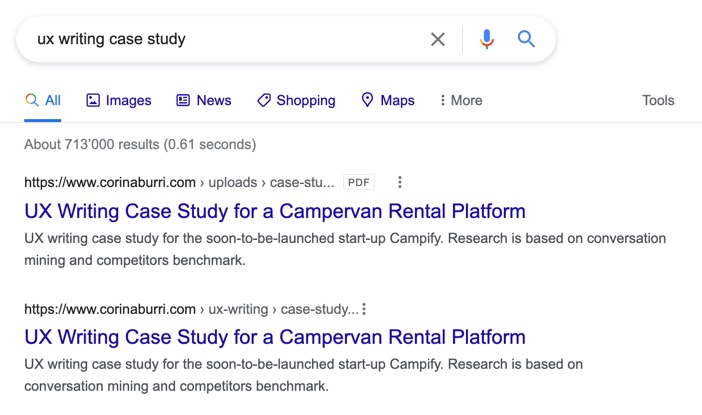
Task: Open the Maps tab
Action: [388, 100]
